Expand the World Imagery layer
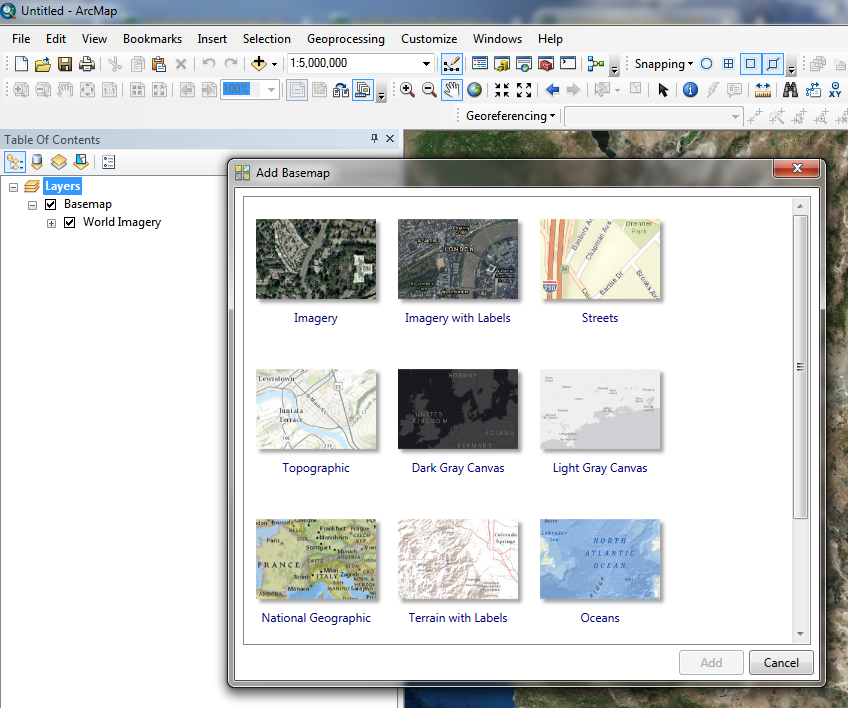The height and width of the screenshot is (708, 848). point(51,223)
